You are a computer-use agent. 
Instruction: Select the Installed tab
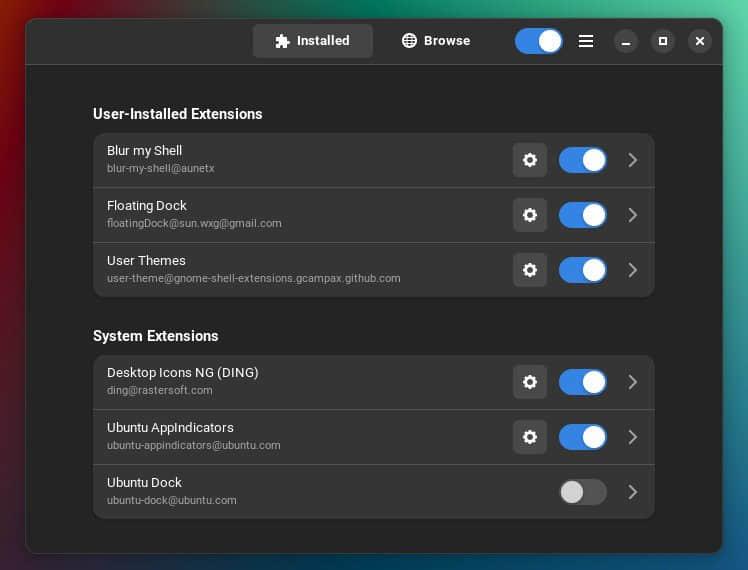coord(312,41)
